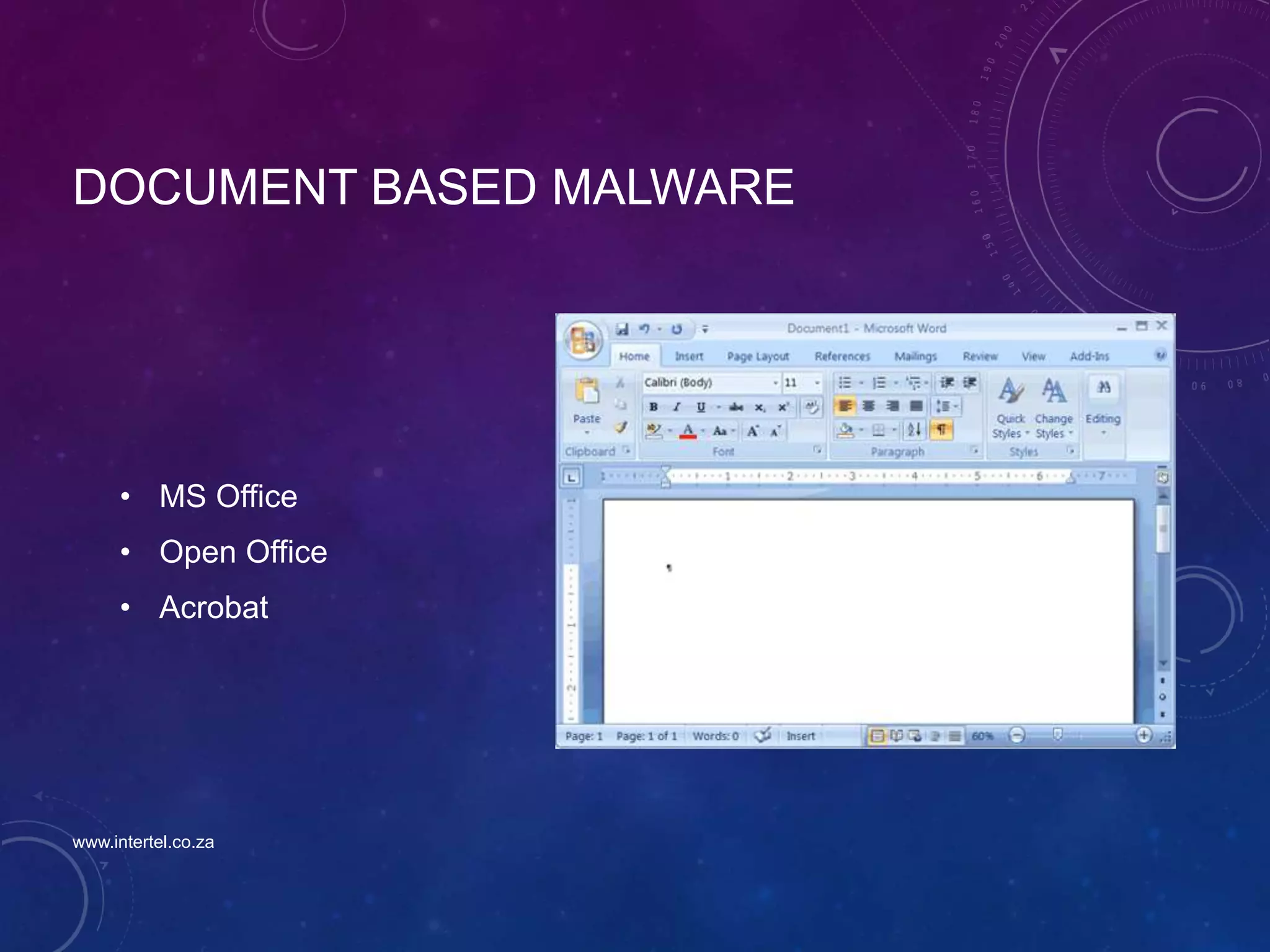
Task: Toggle Italic formatting
Action: pyautogui.click(x=677, y=407)
